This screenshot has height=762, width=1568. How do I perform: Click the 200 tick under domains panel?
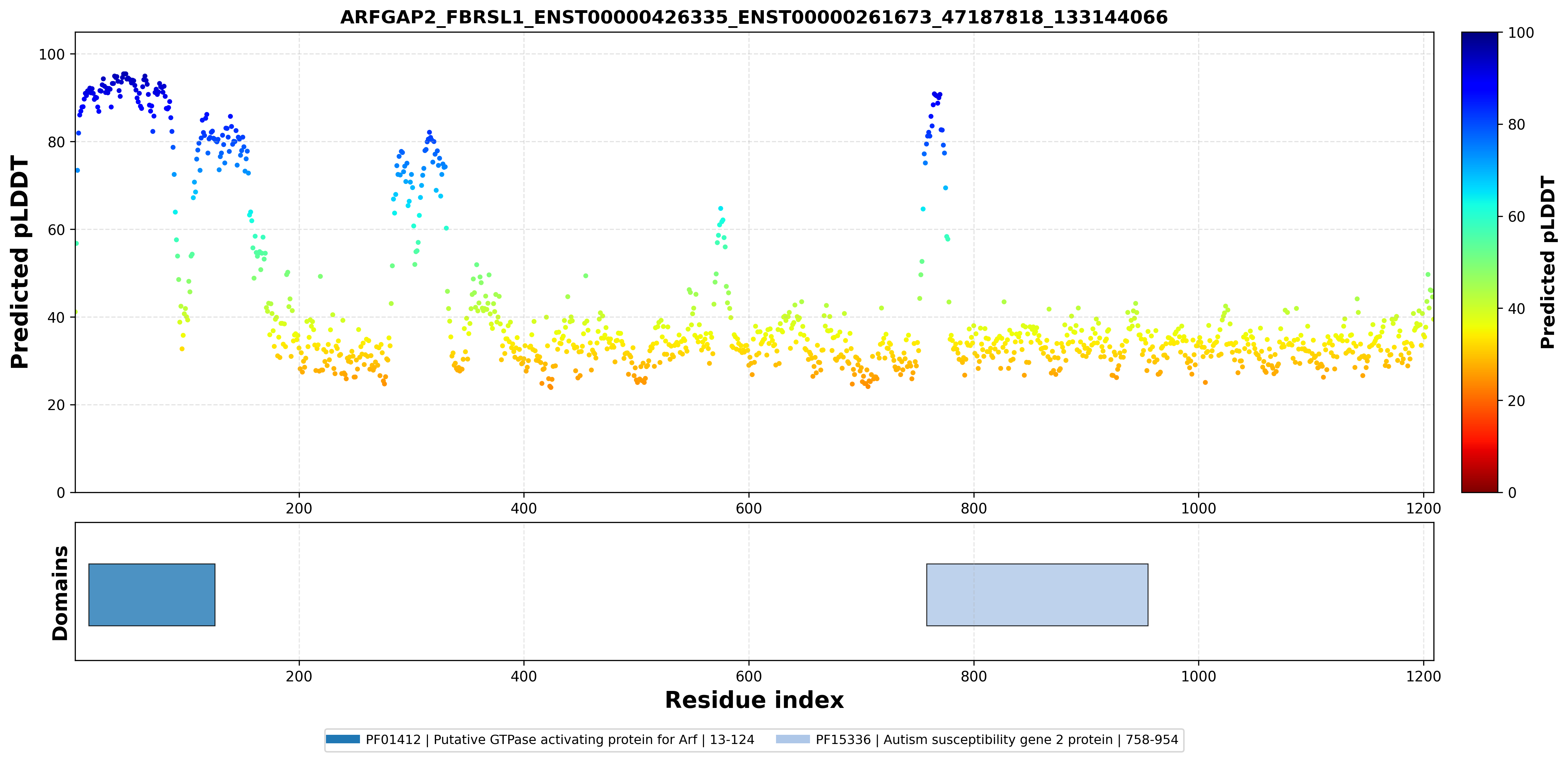(298, 677)
